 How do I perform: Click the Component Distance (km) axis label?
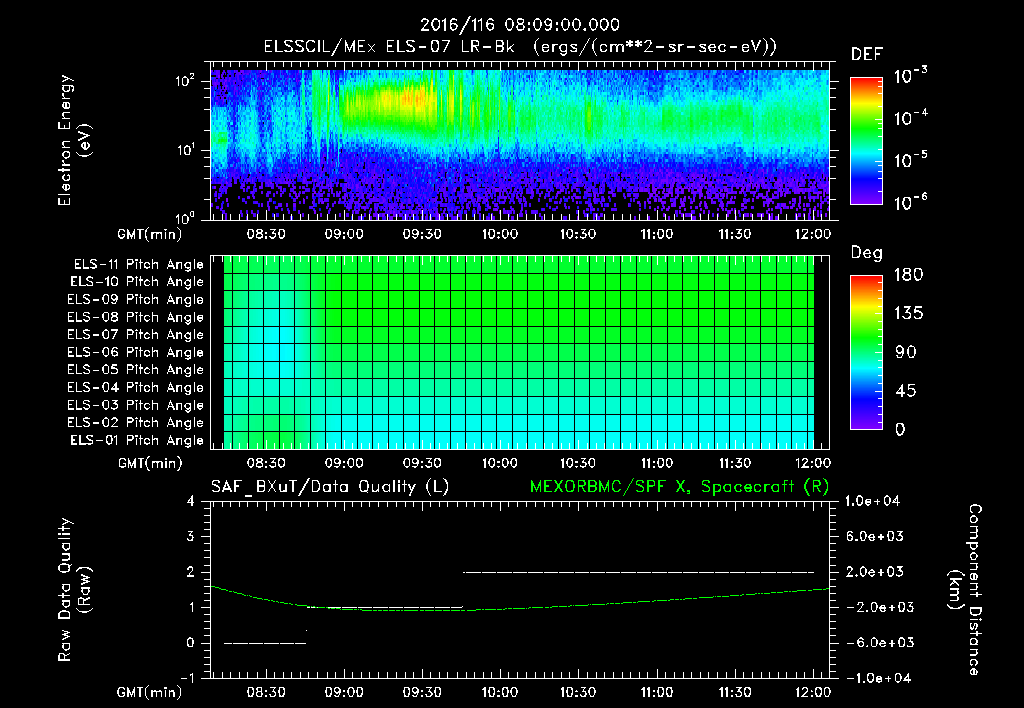pyautogui.click(x=965, y=590)
